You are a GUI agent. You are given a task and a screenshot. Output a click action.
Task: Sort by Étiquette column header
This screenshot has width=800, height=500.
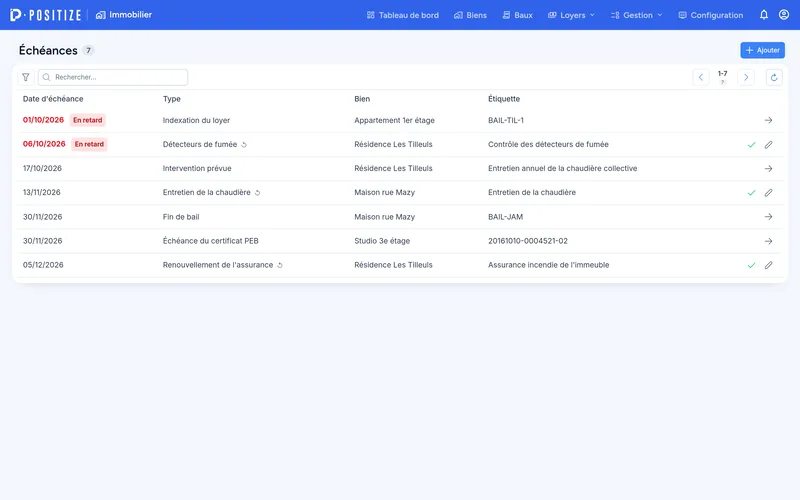pyautogui.click(x=504, y=99)
